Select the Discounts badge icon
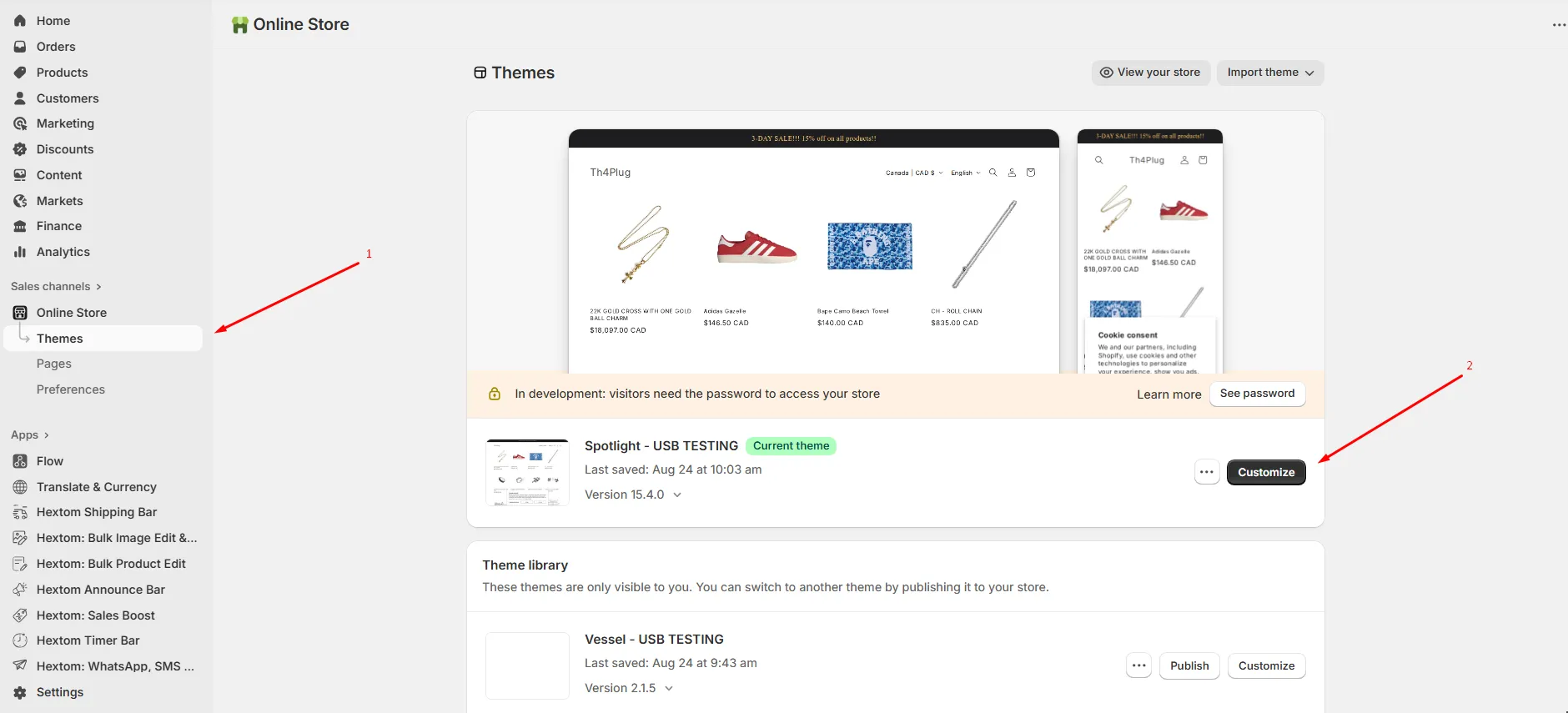The width and height of the screenshot is (1568, 713). click(x=20, y=149)
